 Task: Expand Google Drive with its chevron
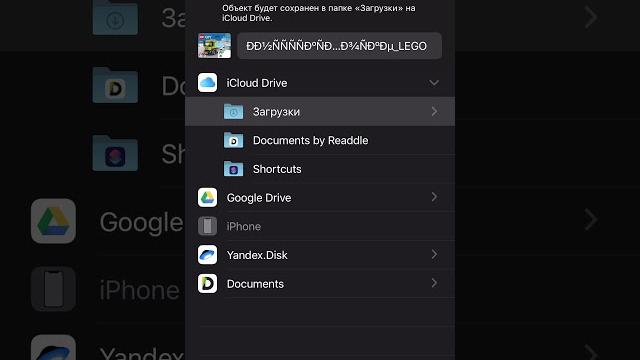(x=434, y=197)
